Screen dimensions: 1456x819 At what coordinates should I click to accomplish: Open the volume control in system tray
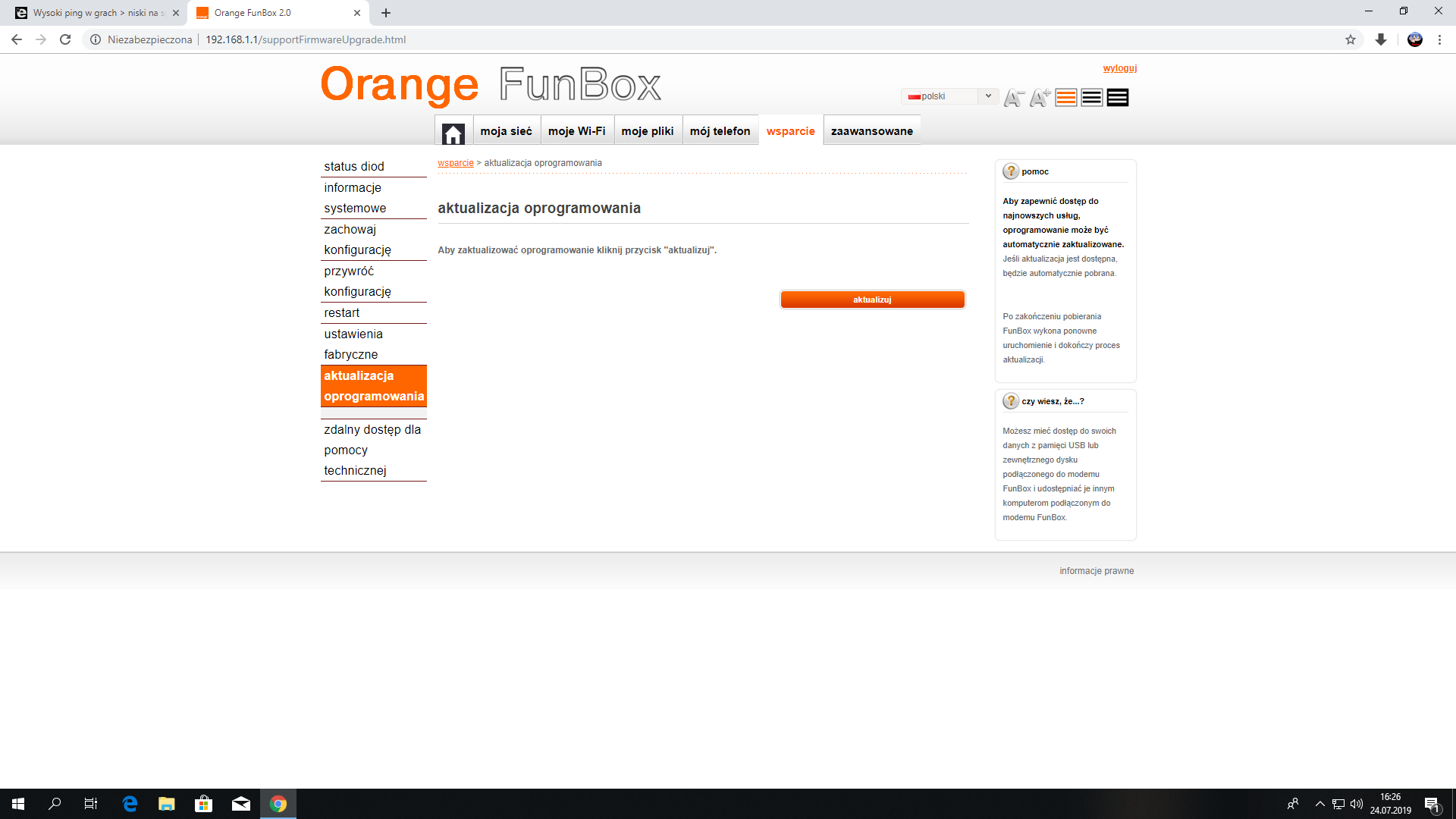pyautogui.click(x=1357, y=804)
